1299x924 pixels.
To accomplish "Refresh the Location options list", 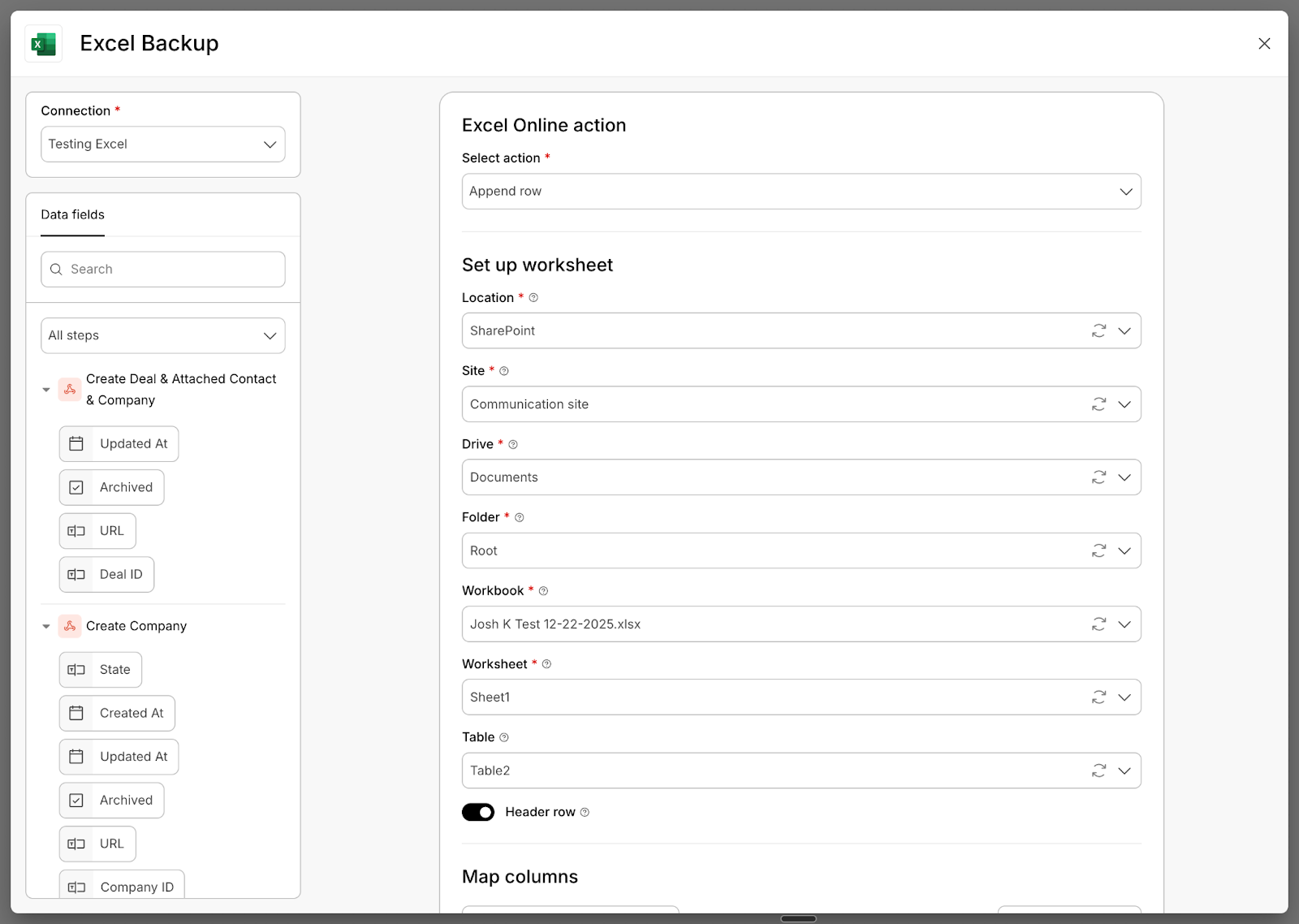I will (x=1098, y=331).
